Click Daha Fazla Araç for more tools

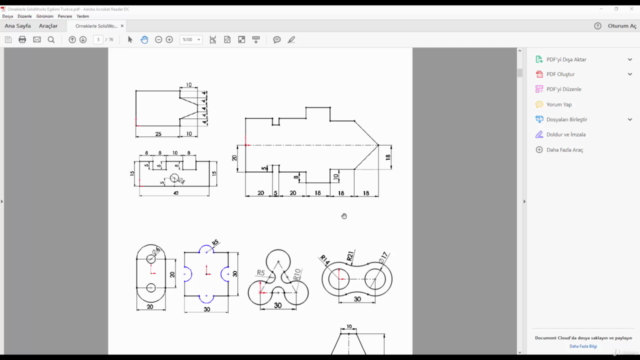(x=564, y=150)
